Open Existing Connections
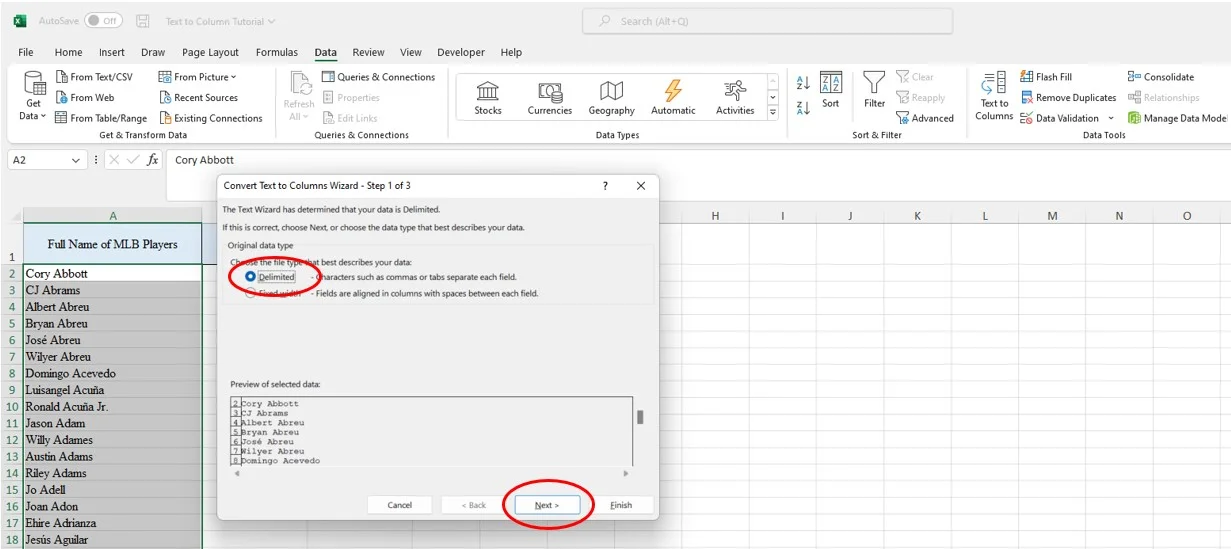Screen dimensions: 1231x549 (x=211, y=118)
